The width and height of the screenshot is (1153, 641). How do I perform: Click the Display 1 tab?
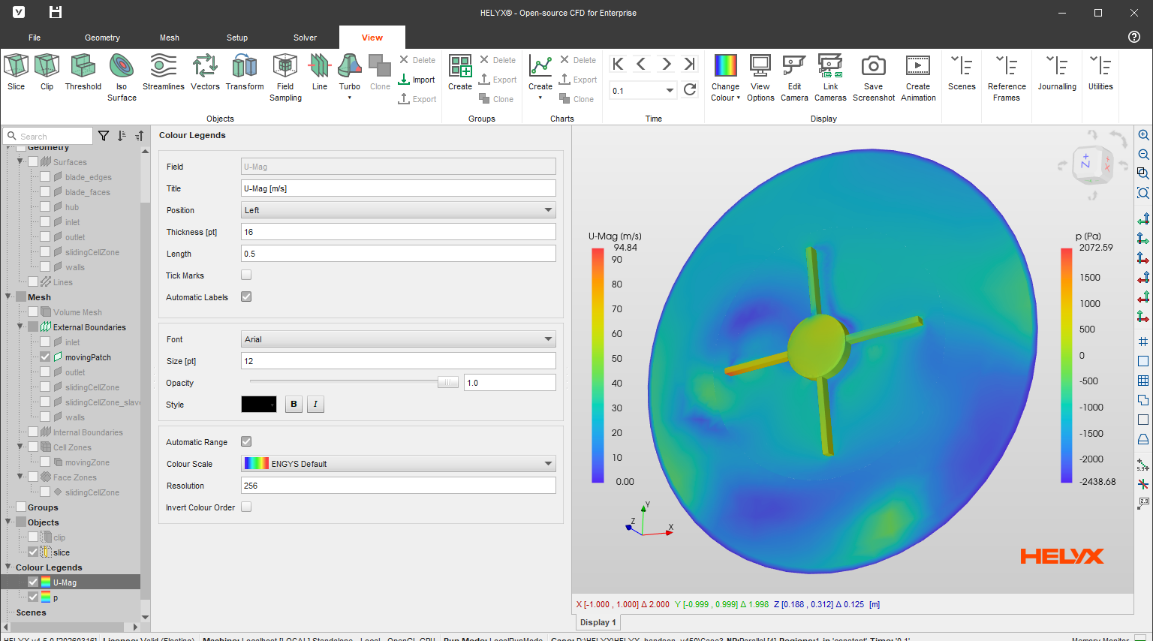coord(598,623)
